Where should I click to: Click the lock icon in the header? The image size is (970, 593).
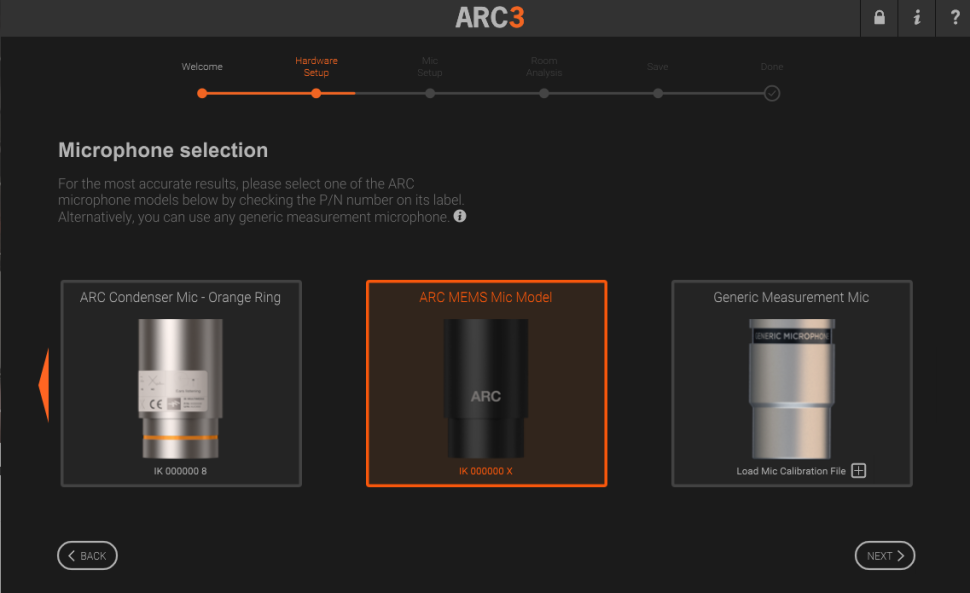tap(879, 17)
